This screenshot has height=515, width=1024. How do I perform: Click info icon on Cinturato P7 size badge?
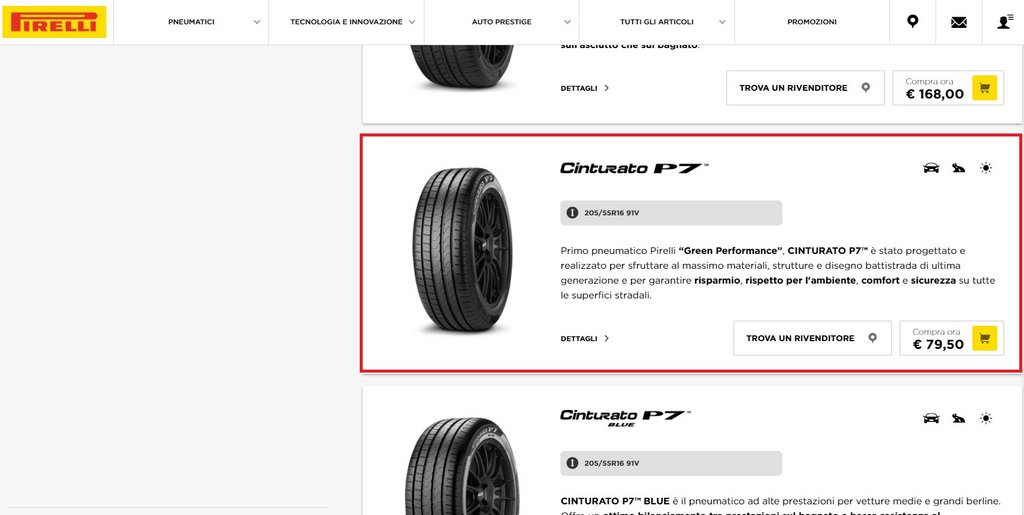tap(572, 213)
